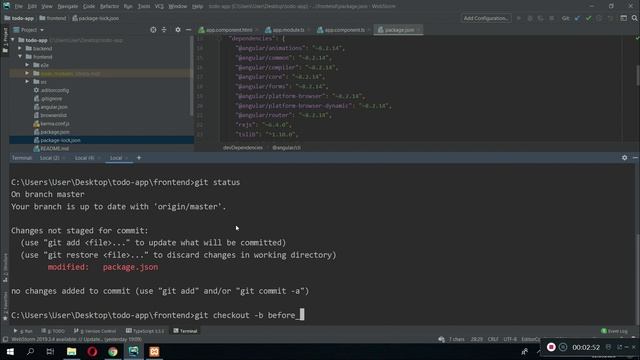Collapse the todo-app root folder

pos(13,40)
